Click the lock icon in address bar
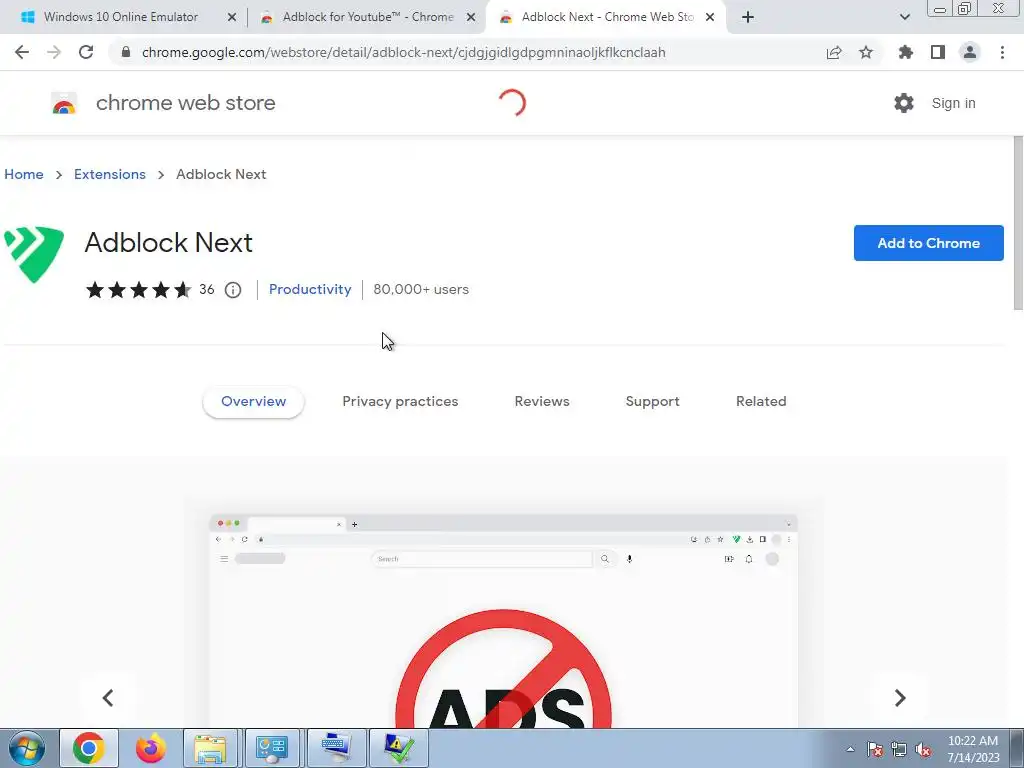 pos(126,52)
